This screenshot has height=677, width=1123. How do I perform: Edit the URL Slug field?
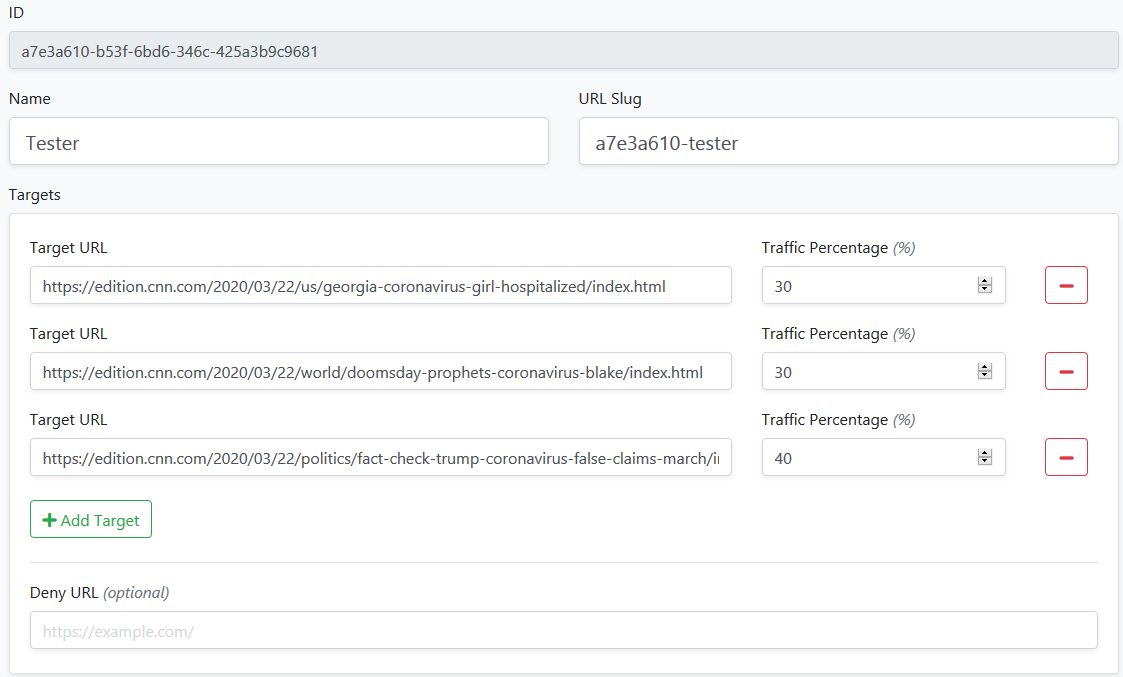[x=848, y=142]
